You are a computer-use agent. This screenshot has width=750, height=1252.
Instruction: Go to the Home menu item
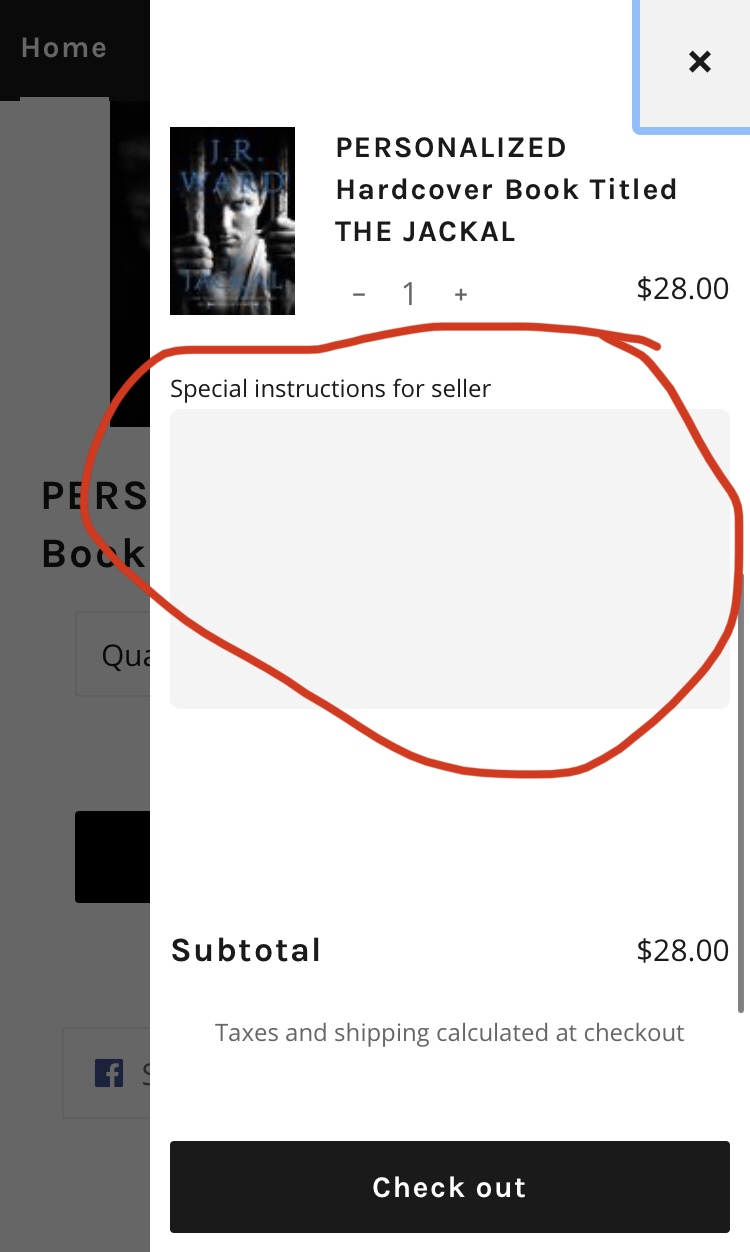(x=64, y=47)
